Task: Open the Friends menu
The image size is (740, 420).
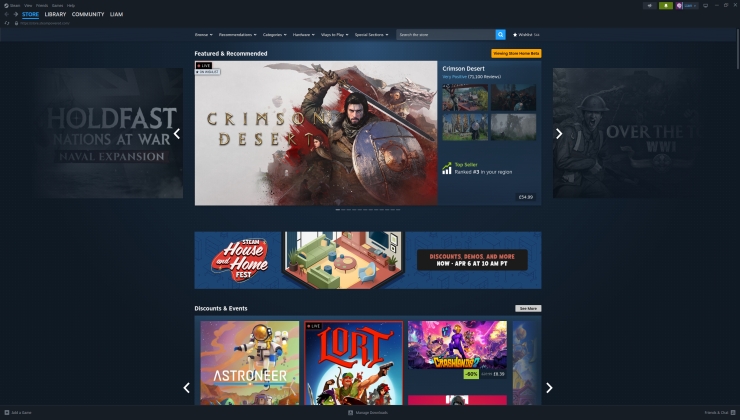Action: click(x=42, y=6)
